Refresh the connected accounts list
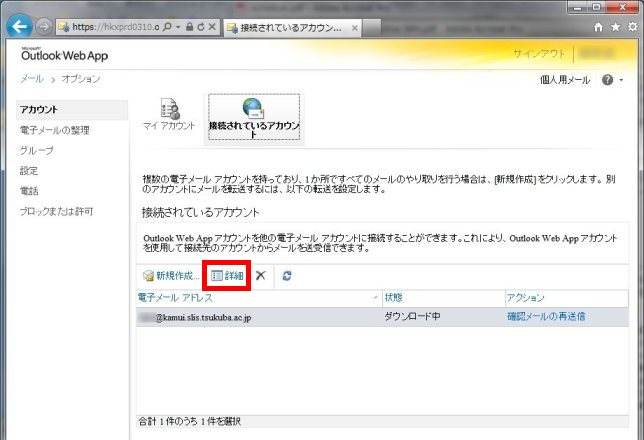The image size is (644, 440). click(287, 276)
